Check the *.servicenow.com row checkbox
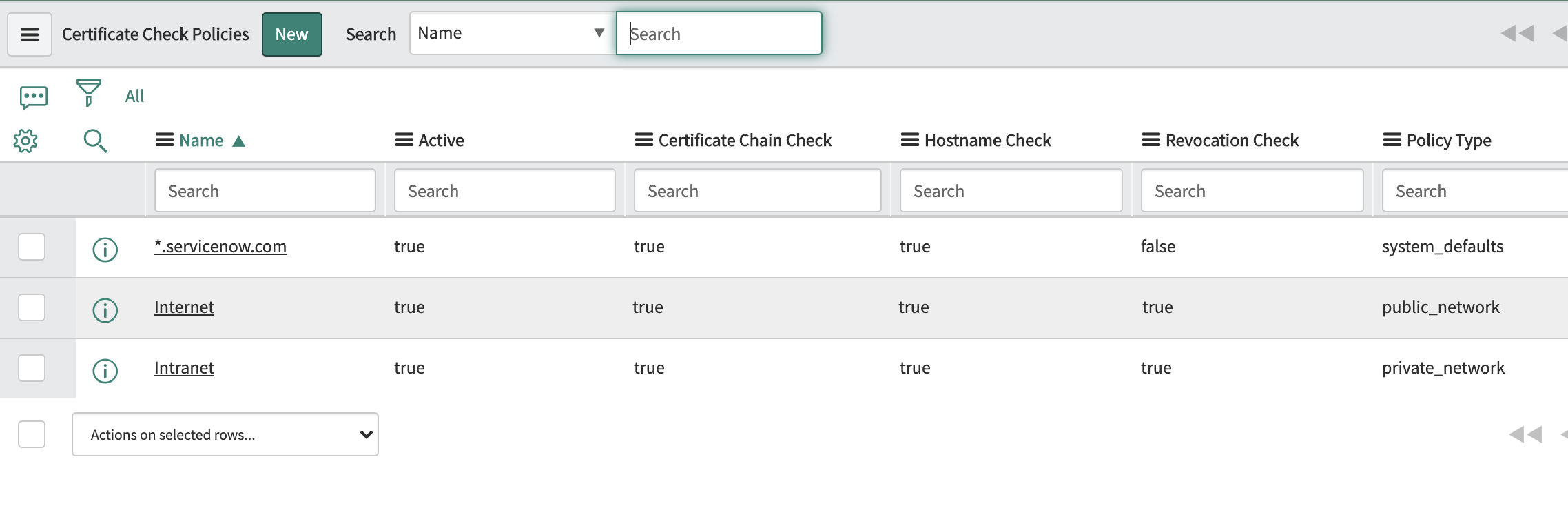Screen dimensions: 1568x528 coord(32,247)
